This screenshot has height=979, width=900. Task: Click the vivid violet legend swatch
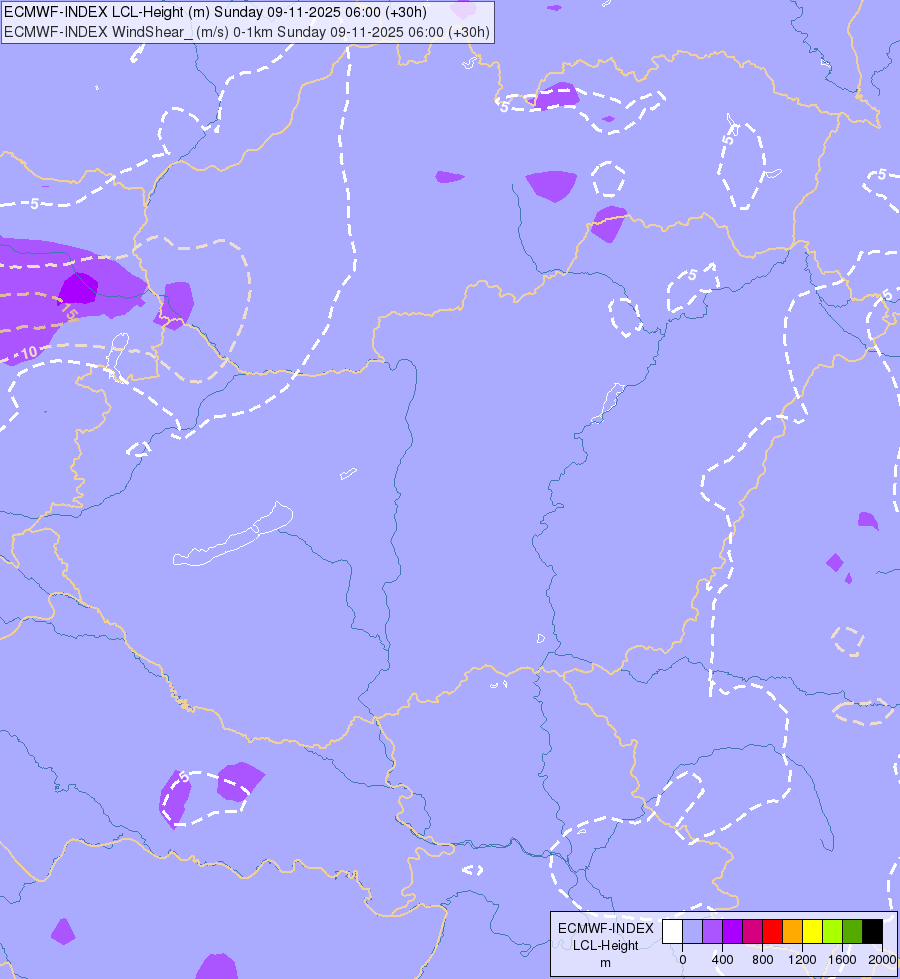732,931
